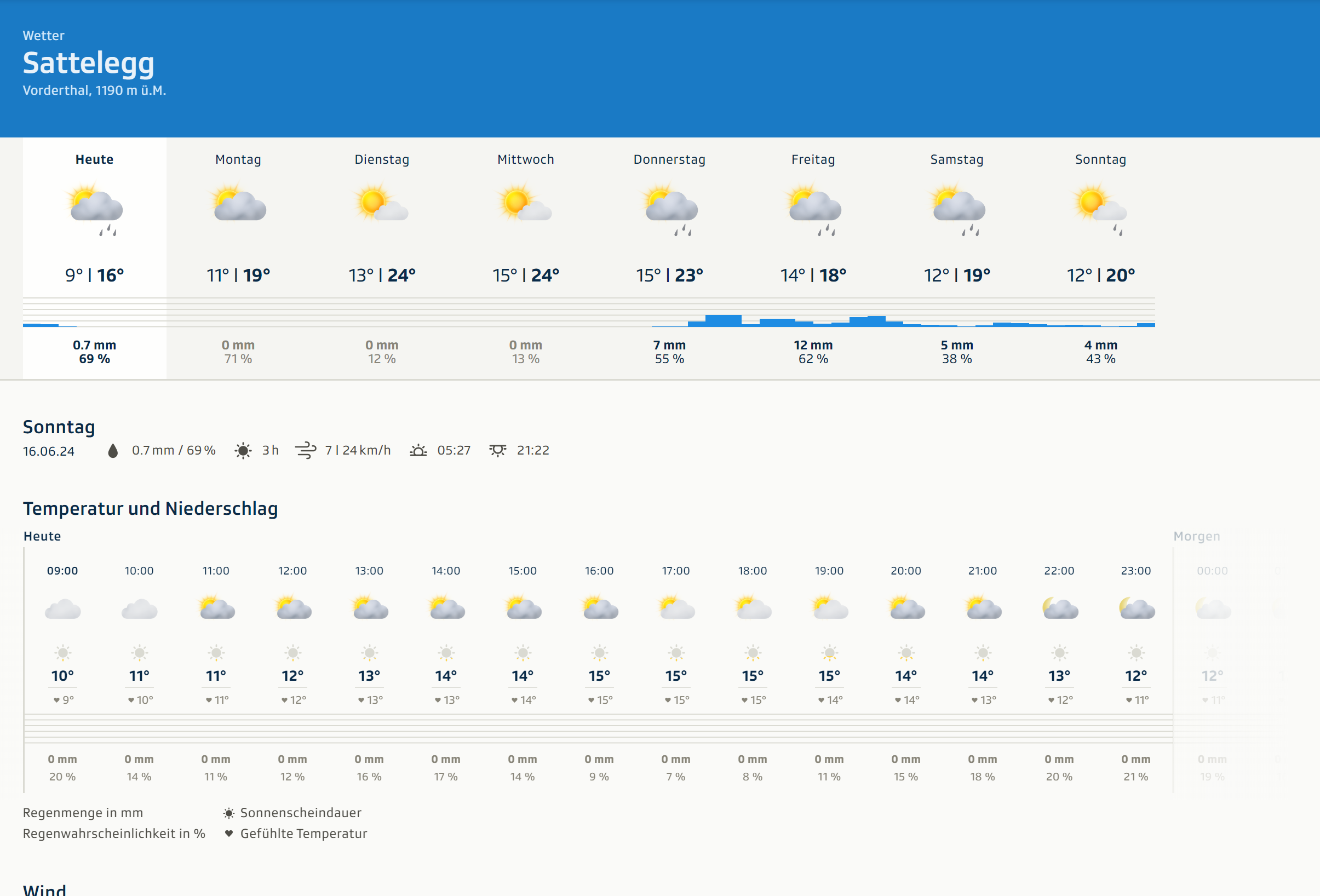Image resolution: width=1320 pixels, height=896 pixels.
Task: Click the wind speed icon
Action: pos(306,451)
